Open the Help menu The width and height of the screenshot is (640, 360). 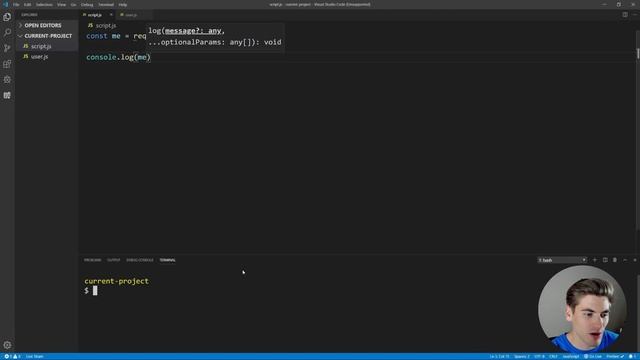tap(123, 4)
